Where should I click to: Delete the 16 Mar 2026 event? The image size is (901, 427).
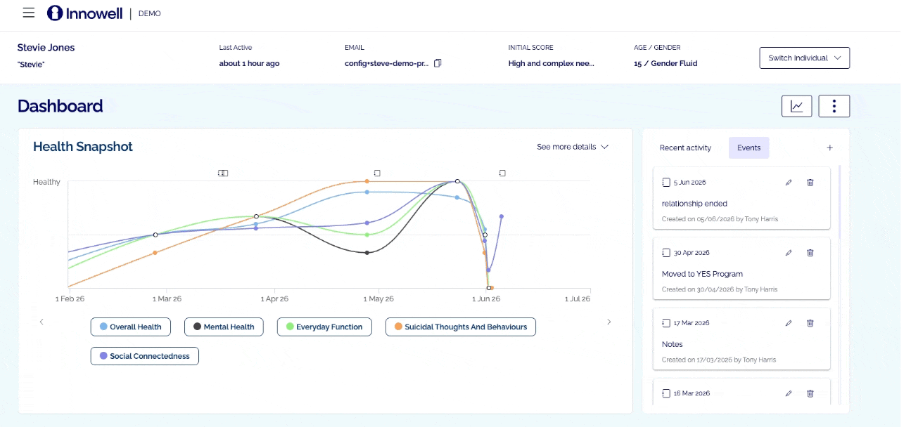coord(810,394)
